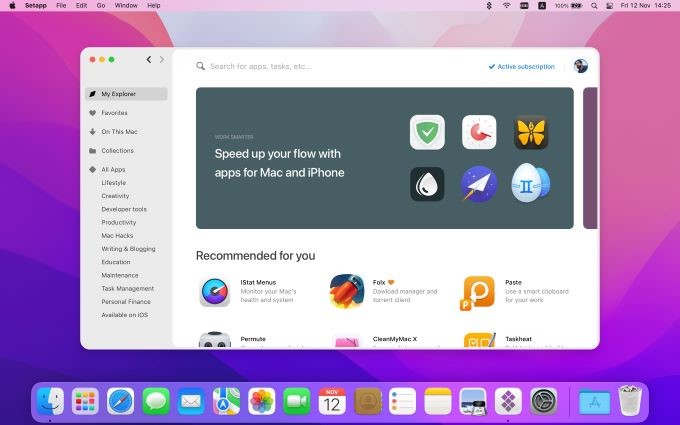This screenshot has width=680, height=425.
Task: Open the Gemini egg app icon
Action: (x=531, y=183)
